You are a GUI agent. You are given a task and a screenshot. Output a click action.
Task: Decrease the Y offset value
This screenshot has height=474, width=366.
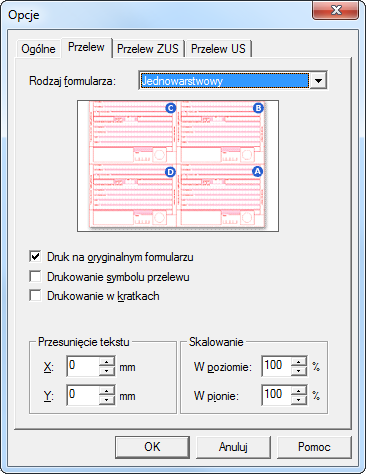click(x=107, y=400)
